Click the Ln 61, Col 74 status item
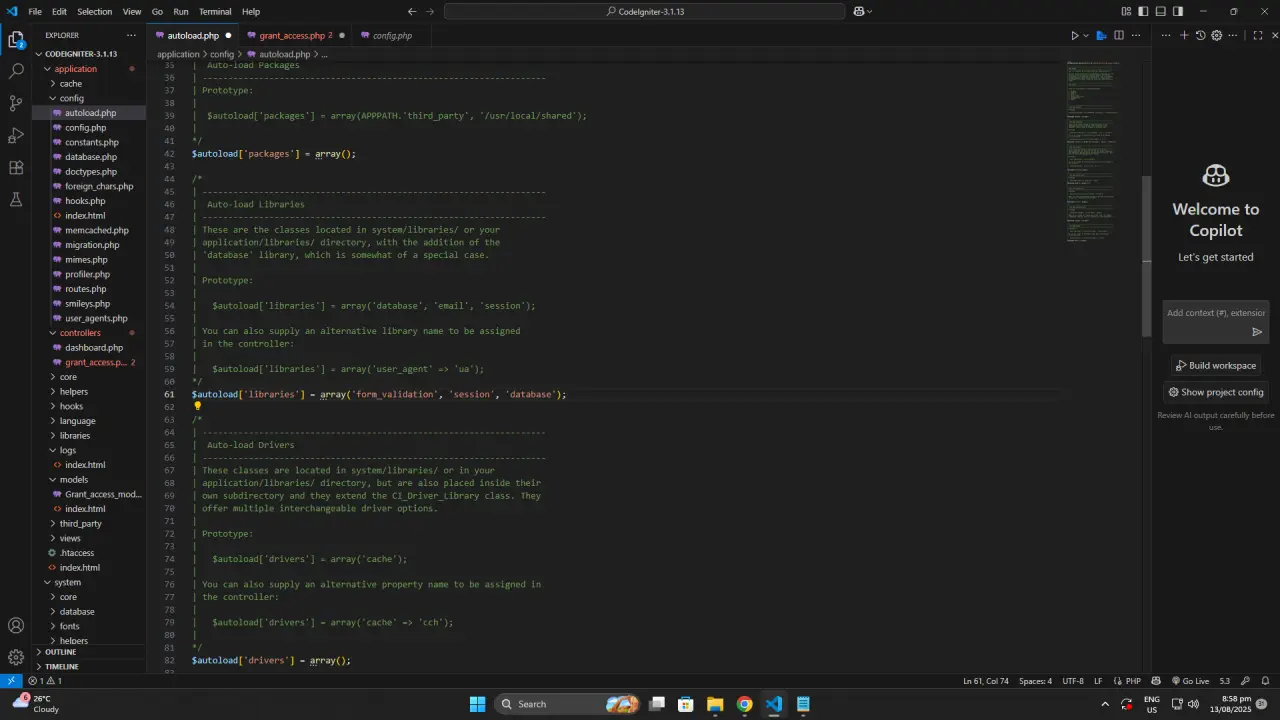Image resolution: width=1280 pixels, height=720 pixels. click(986, 681)
